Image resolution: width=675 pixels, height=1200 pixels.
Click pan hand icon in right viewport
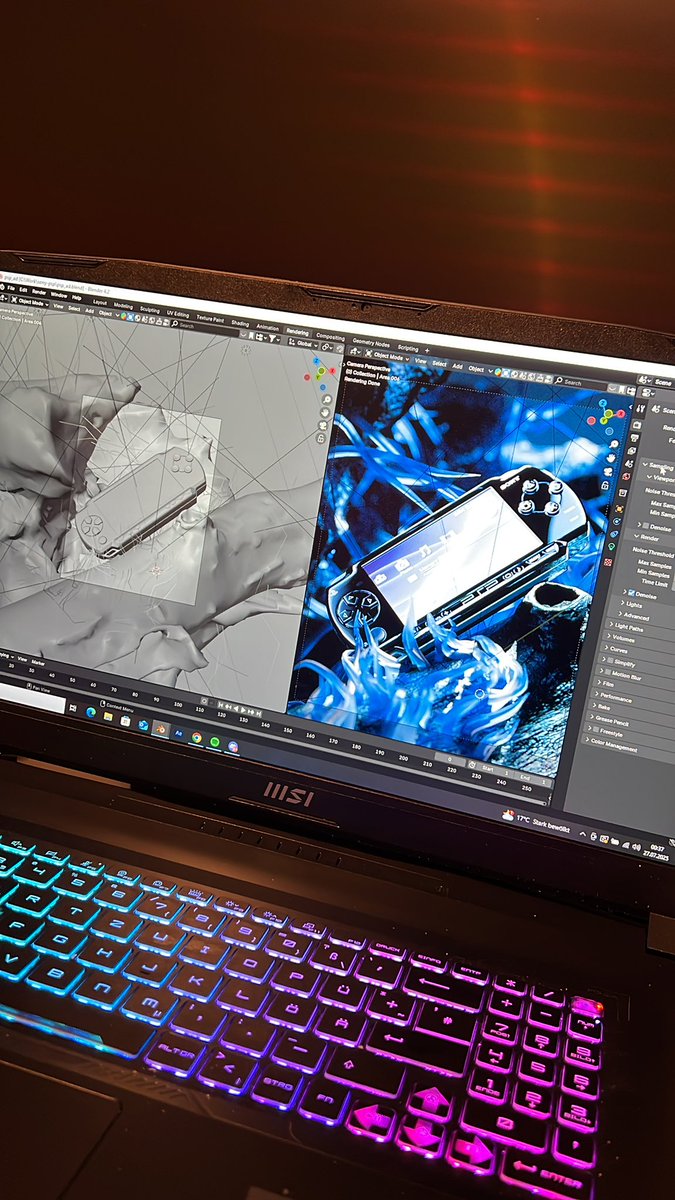tap(611, 458)
